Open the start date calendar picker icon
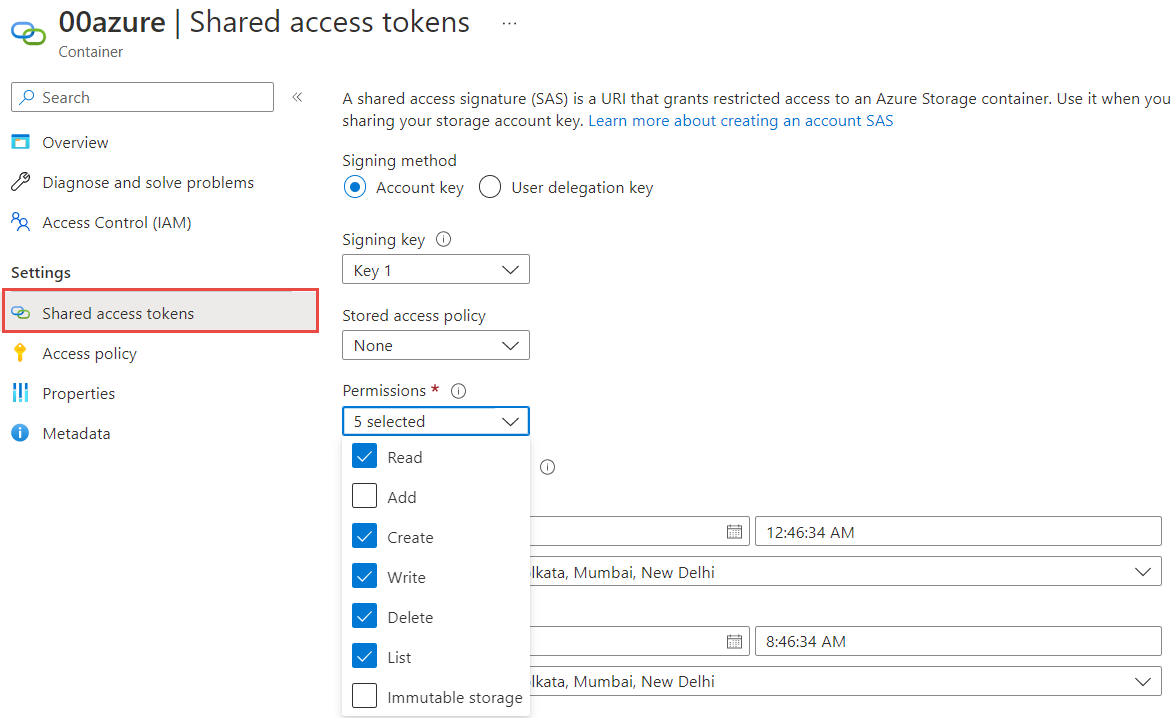This screenshot has width=1171, height=718. pyautogui.click(x=734, y=531)
